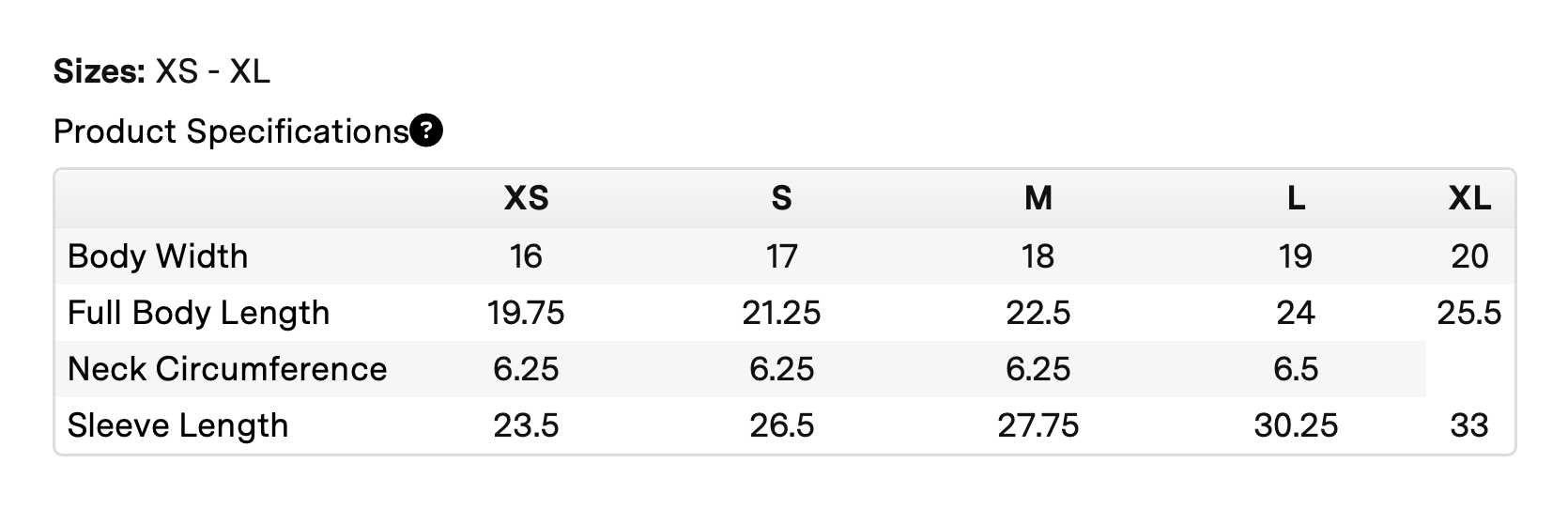Click the 27.75 sleeve length value
Image resolution: width=1568 pixels, height=509 pixels.
[x=1038, y=425]
